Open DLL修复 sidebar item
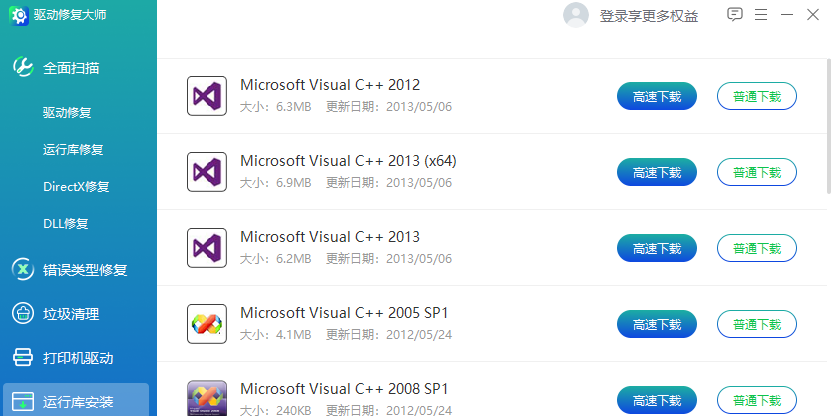Screen dimensions: 832x416 pyautogui.click(x=65, y=224)
